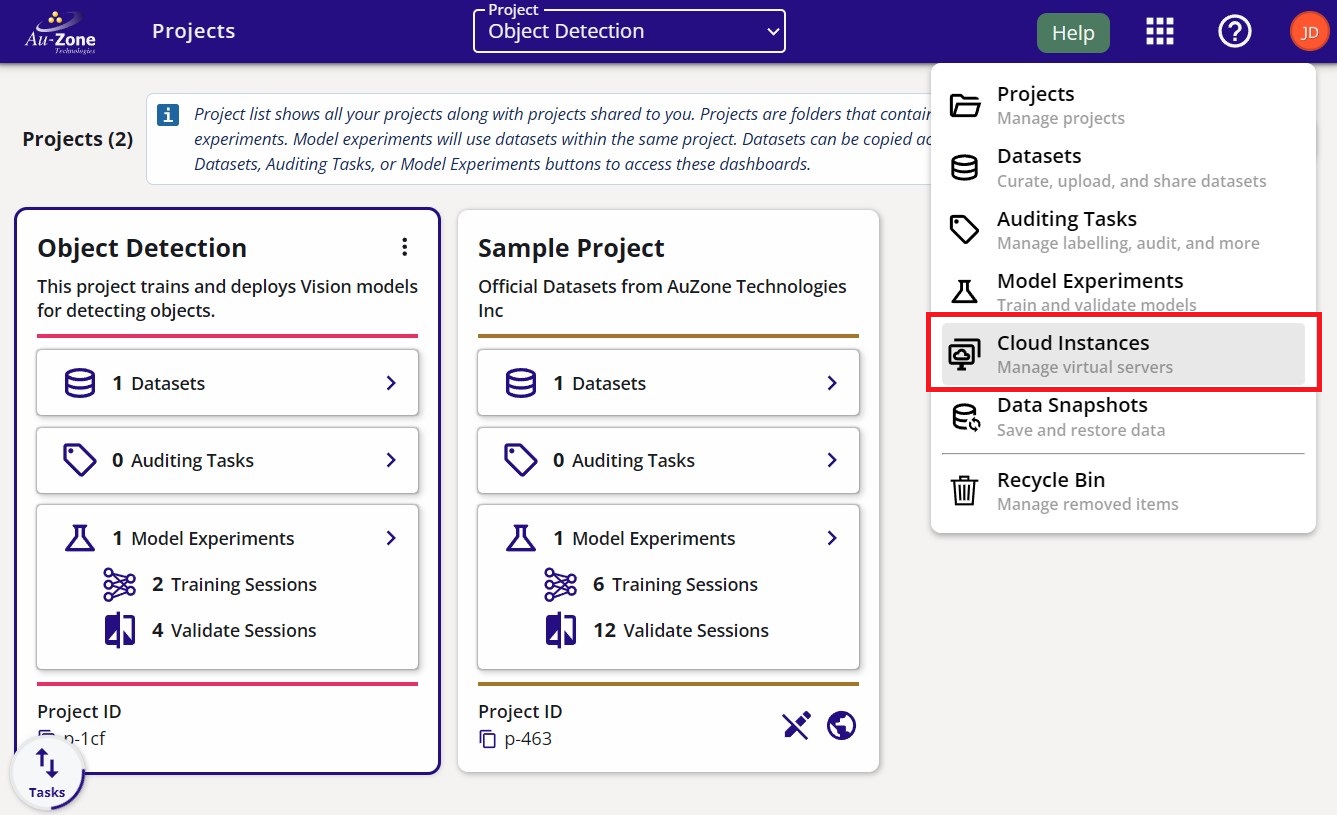
Task: Click the crossed-out pencil icon on Sample Project
Action: [796, 725]
